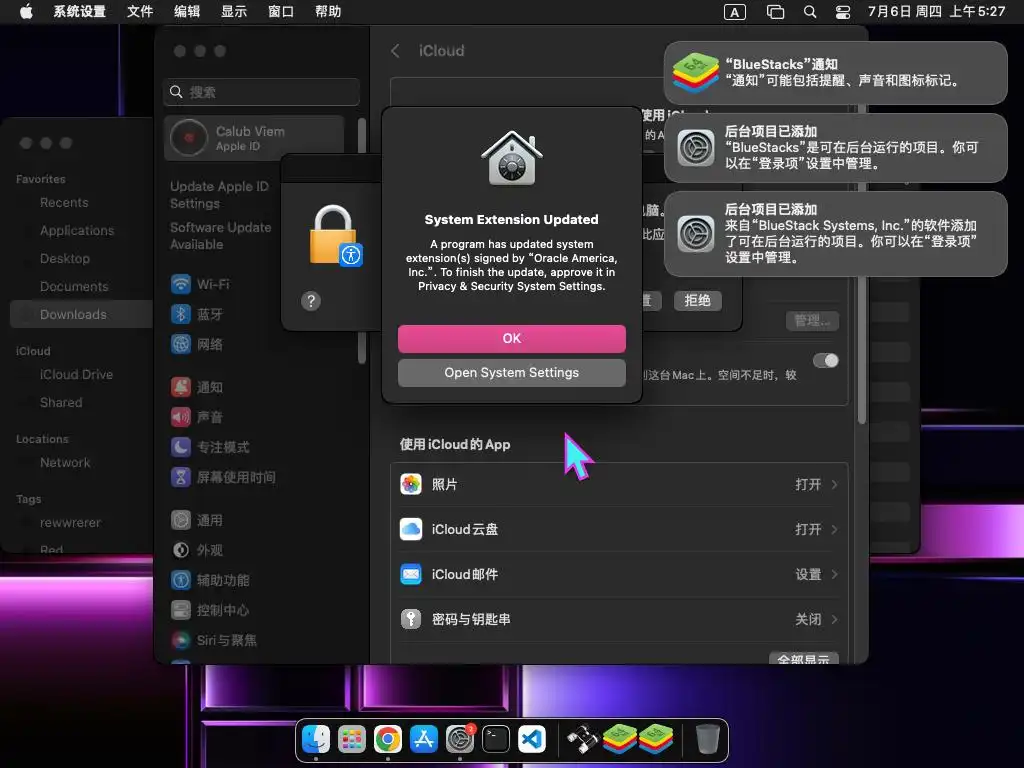Image resolution: width=1024 pixels, height=768 pixels.
Task: Toggle the optimize Mac storage switch
Action: click(826, 360)
